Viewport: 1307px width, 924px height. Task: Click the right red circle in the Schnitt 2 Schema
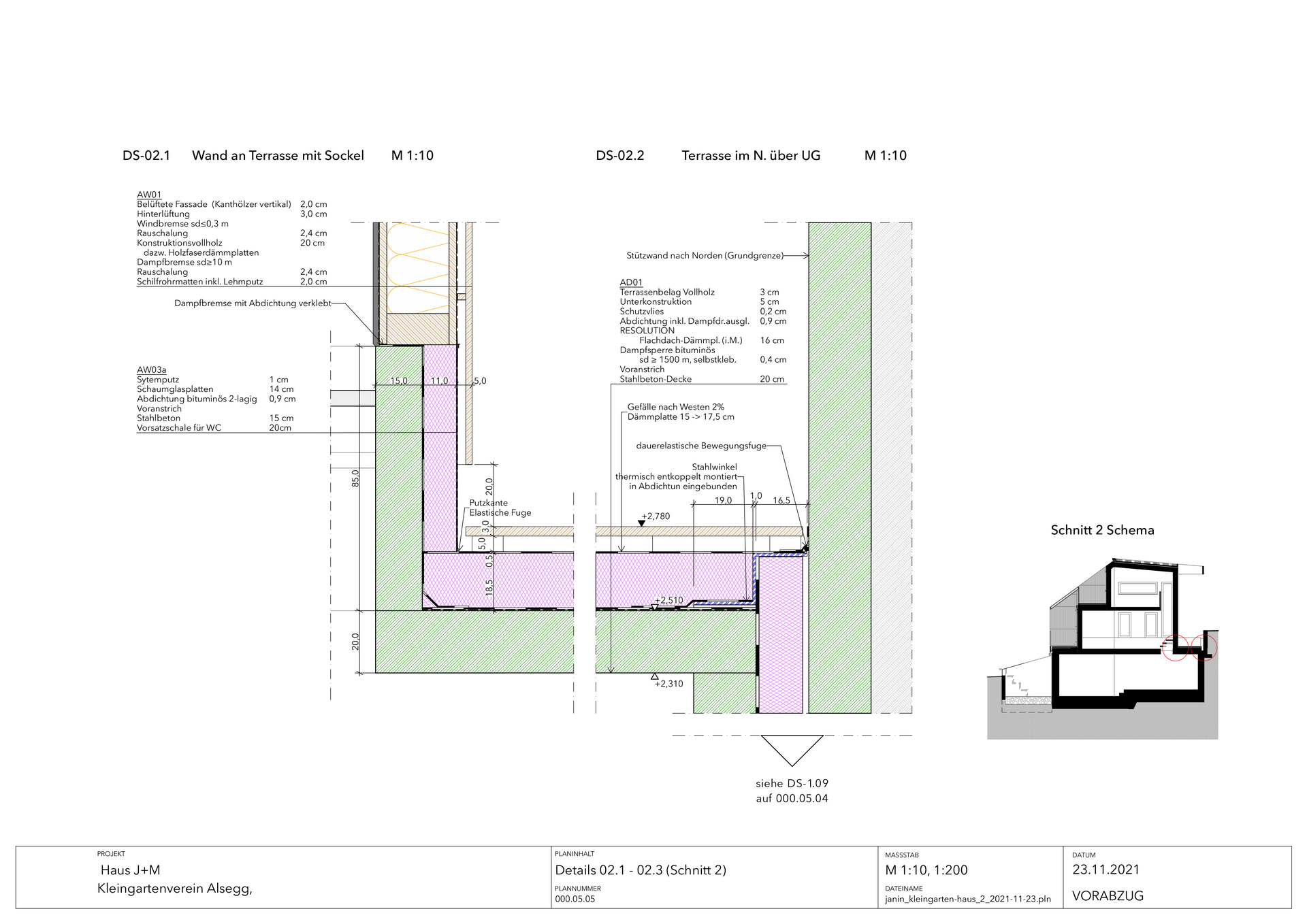point(1204,648)
